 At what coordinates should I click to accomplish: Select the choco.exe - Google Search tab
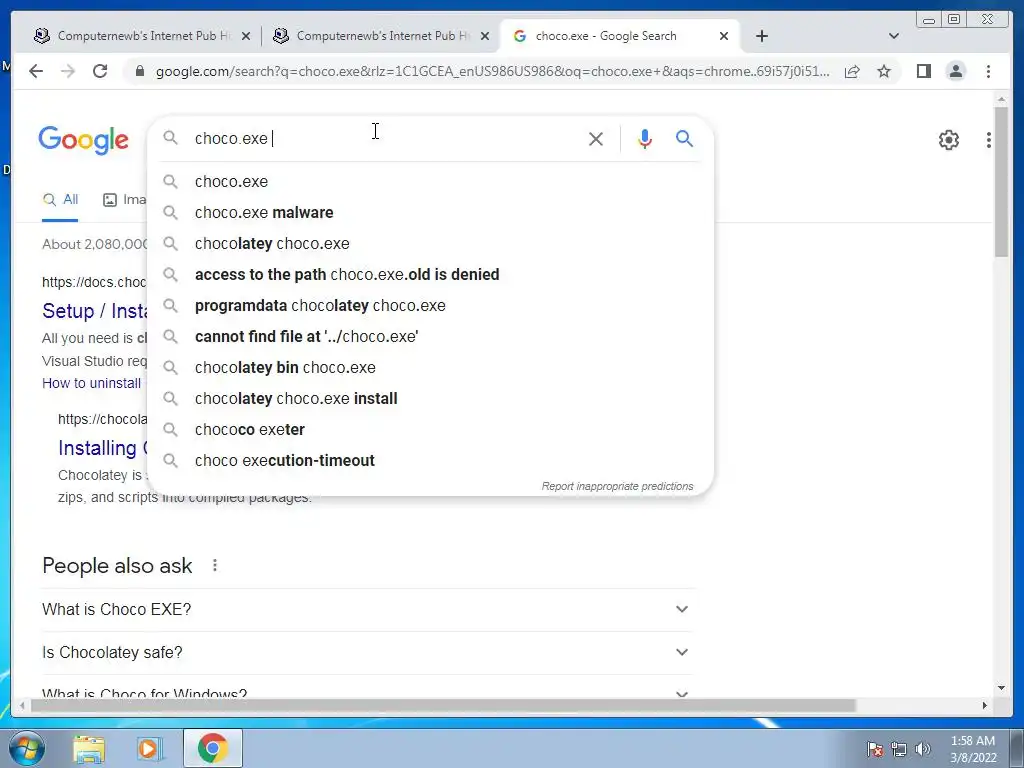tap(620, 36)
